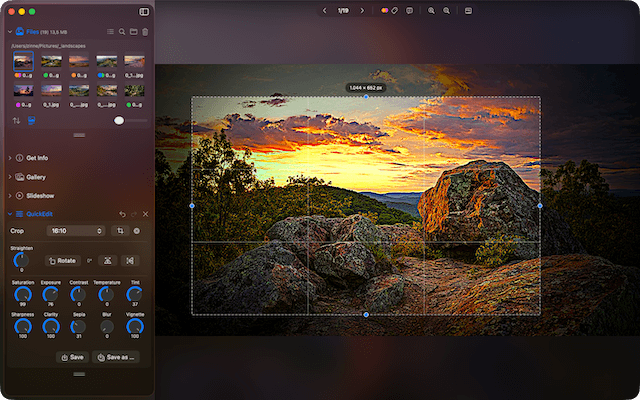Zoom in using the toolbar magnifier

click(x=432, y=10)
